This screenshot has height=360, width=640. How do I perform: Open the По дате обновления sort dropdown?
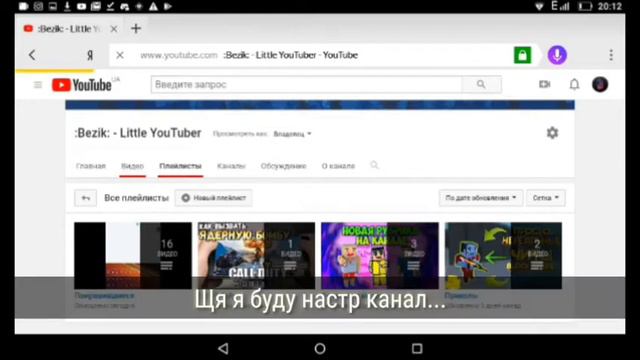pos(481,198)
